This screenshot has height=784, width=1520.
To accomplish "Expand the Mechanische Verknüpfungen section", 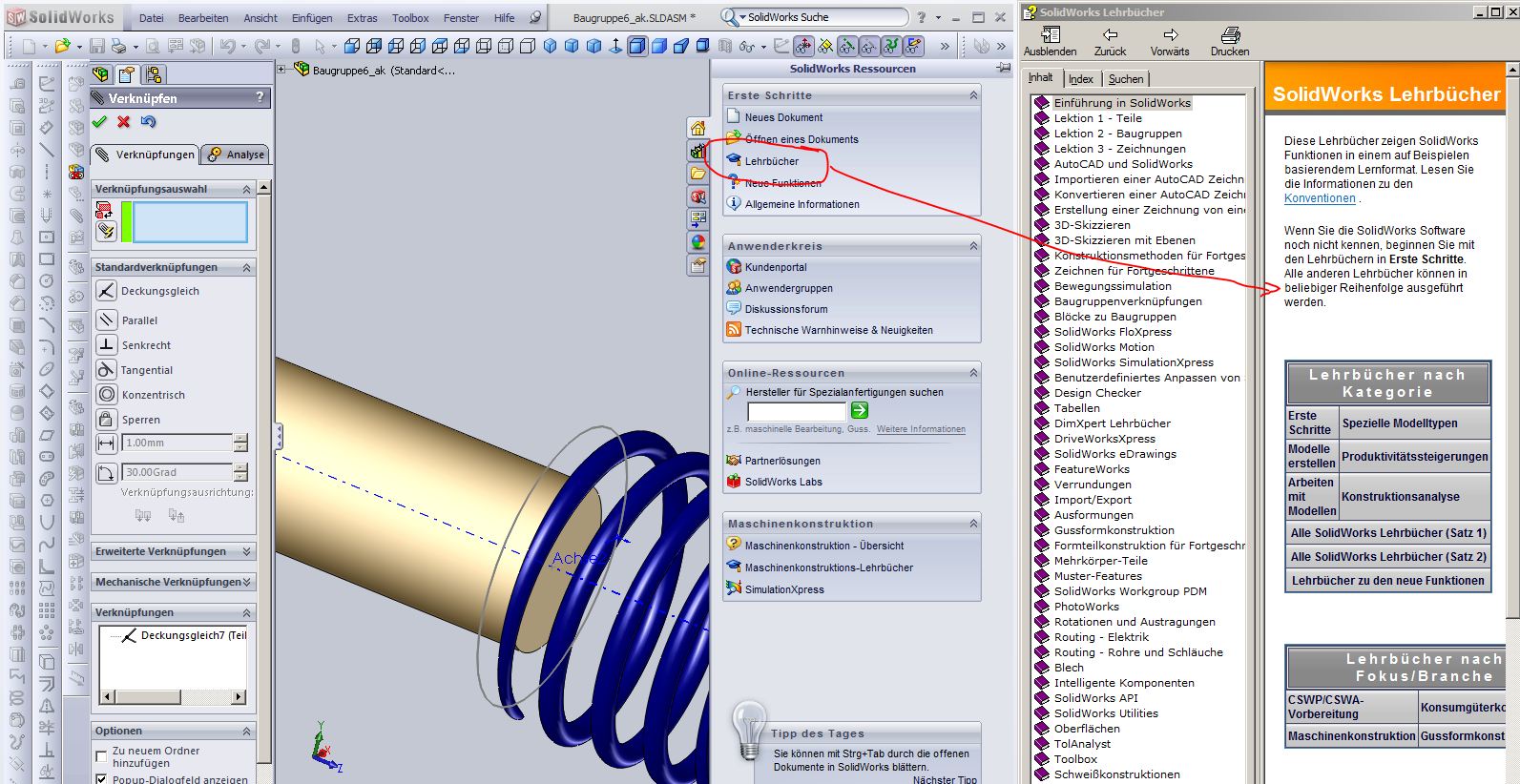I will [247, 582].
